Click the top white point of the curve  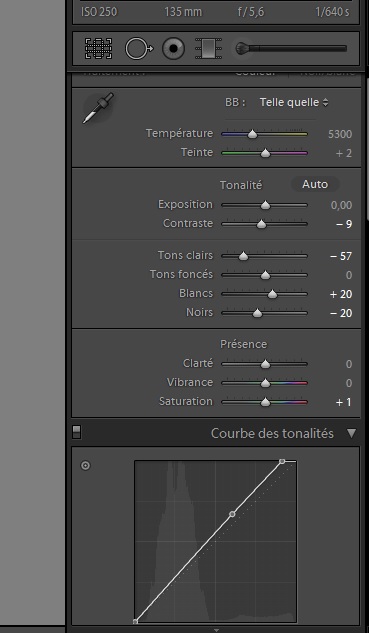click(x=282, y=461)
